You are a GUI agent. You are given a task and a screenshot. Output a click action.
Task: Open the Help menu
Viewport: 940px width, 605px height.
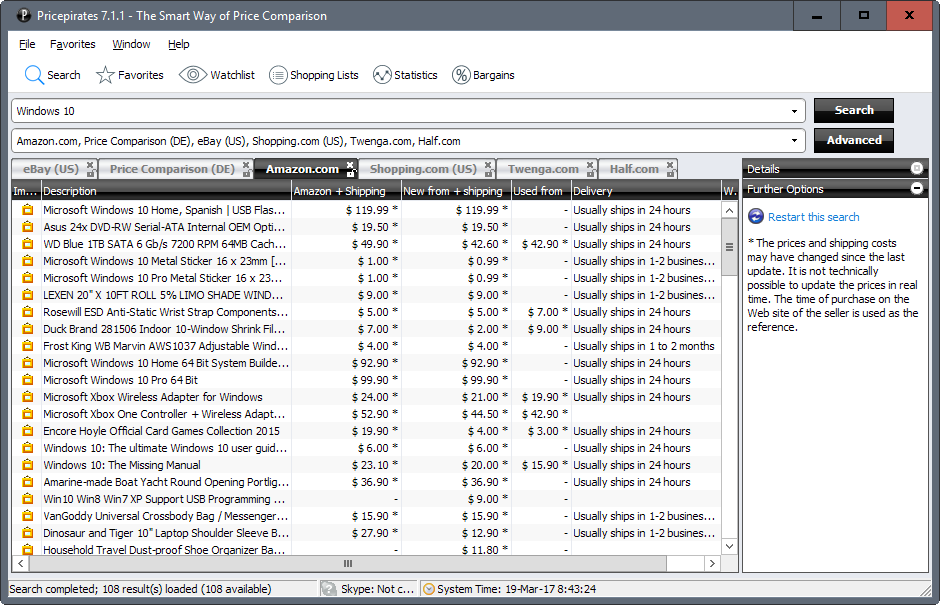pos(179,44)
